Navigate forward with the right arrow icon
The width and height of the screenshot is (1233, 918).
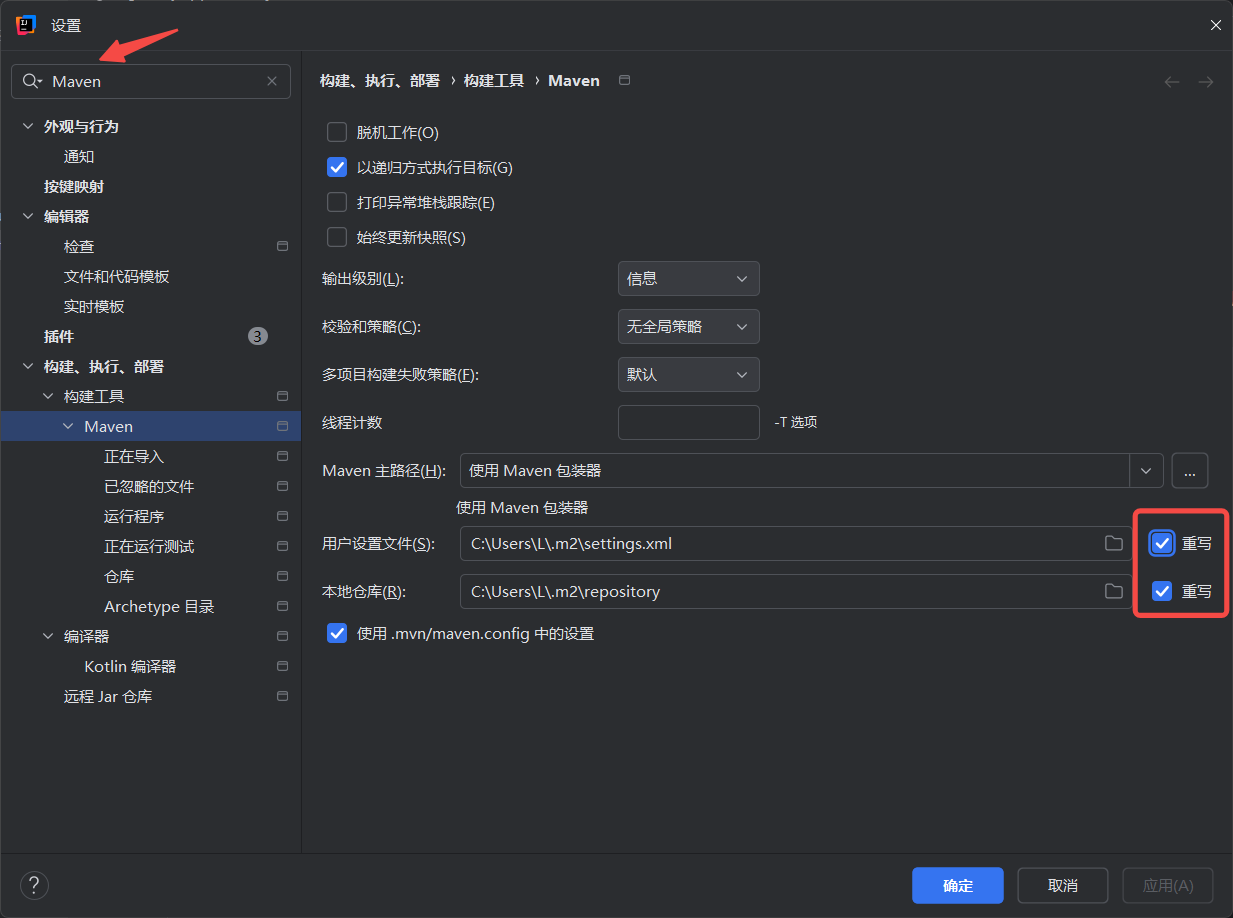coord(1206,82)
